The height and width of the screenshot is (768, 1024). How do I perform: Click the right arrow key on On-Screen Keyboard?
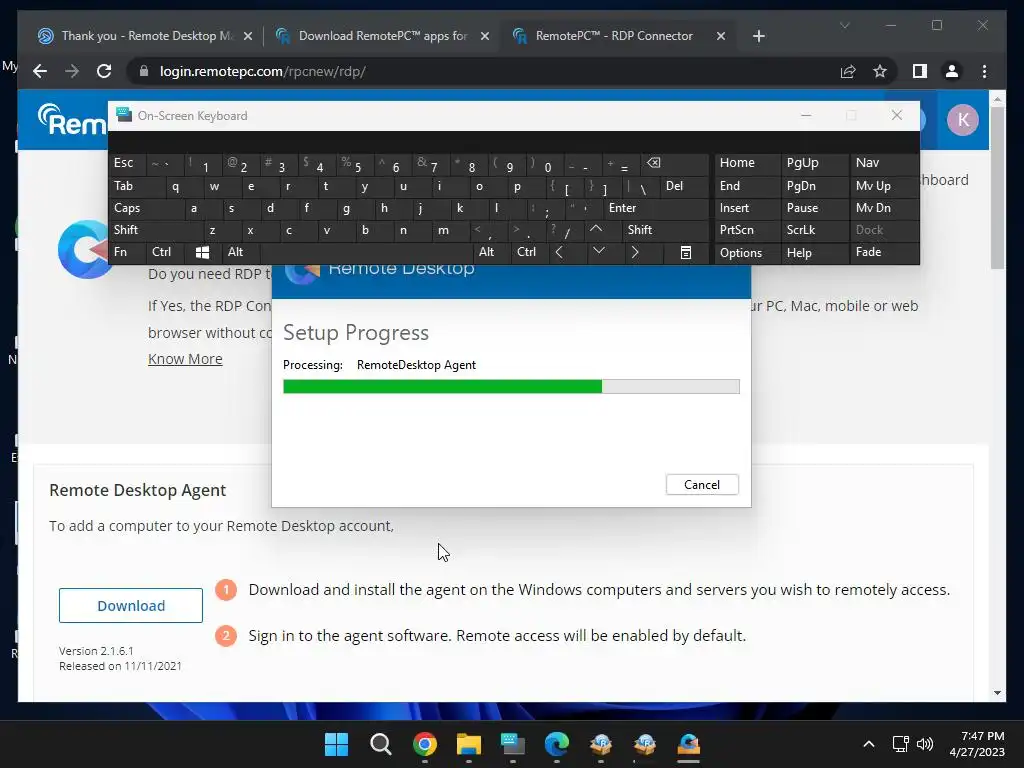click(635, 252)
